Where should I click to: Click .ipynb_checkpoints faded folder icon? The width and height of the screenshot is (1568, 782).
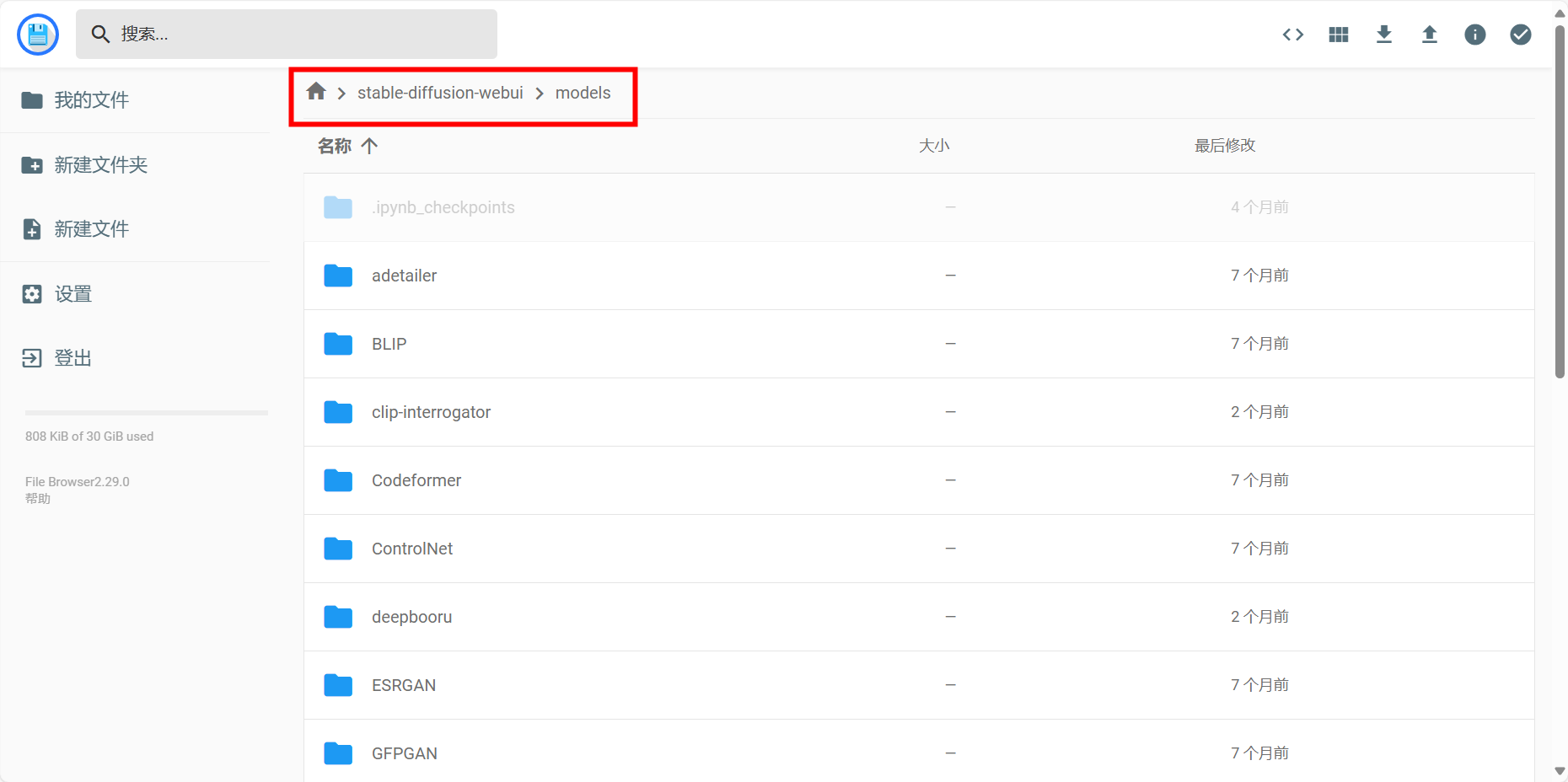point(338,207)
